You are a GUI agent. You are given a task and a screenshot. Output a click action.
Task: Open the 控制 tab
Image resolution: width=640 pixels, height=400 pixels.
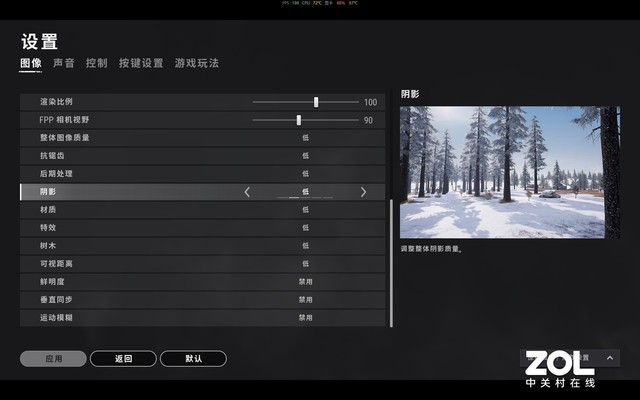click(x=97, y=63)
